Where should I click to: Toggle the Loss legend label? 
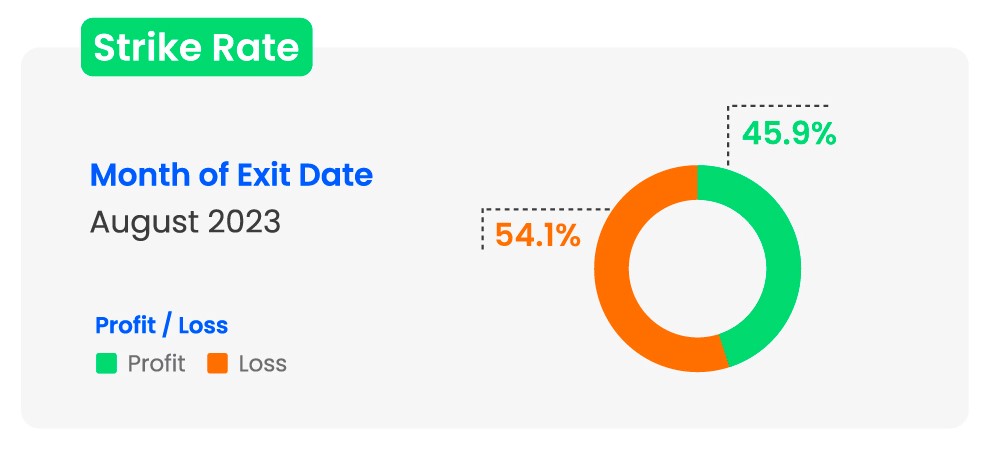(262, 363)
